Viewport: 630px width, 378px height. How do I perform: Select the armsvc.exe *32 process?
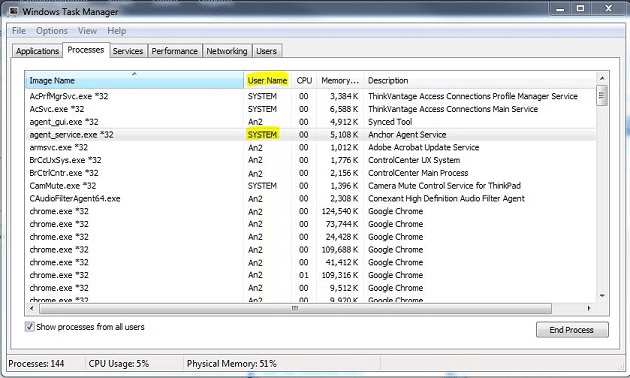tap(310, 147)
